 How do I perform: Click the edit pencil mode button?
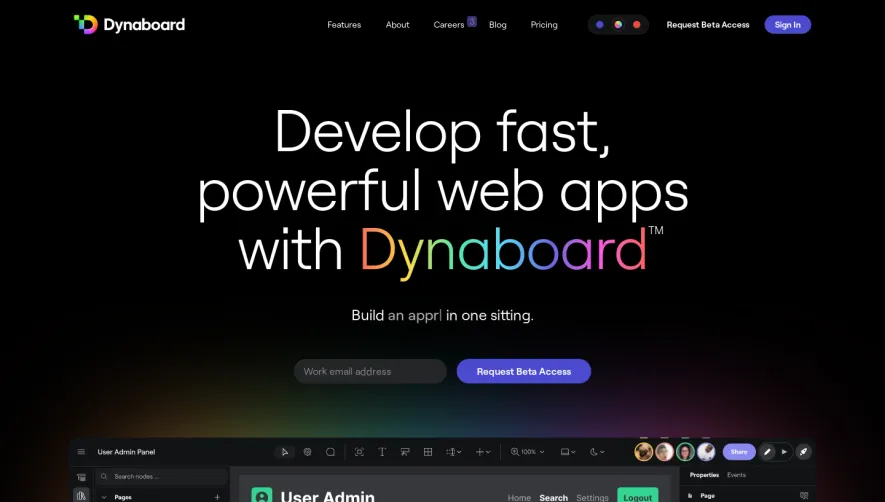[767, 452]
